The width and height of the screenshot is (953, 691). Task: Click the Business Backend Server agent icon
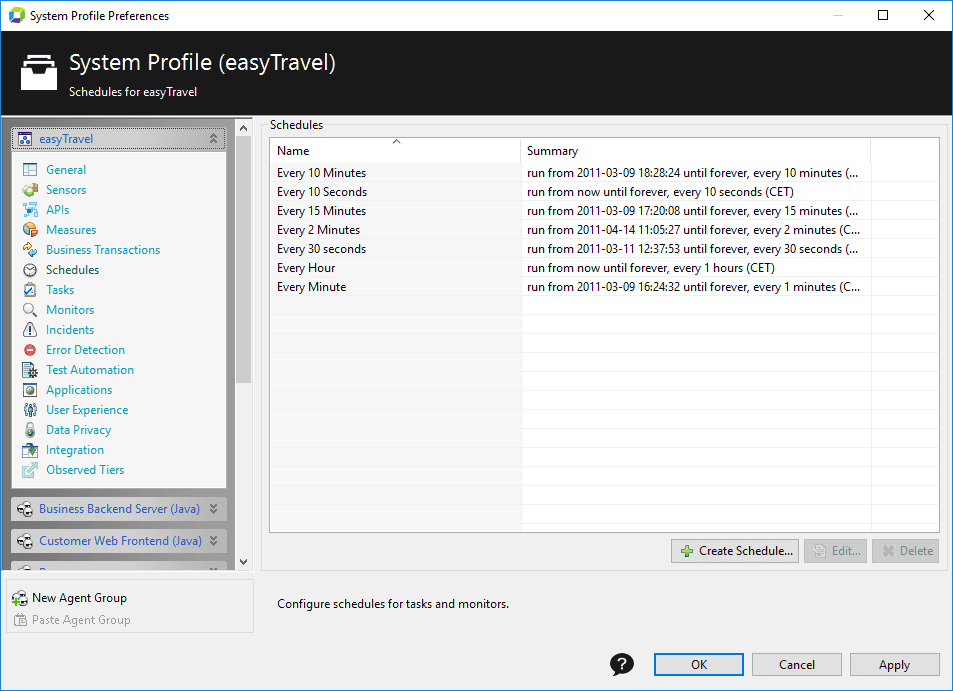(25, 509)
